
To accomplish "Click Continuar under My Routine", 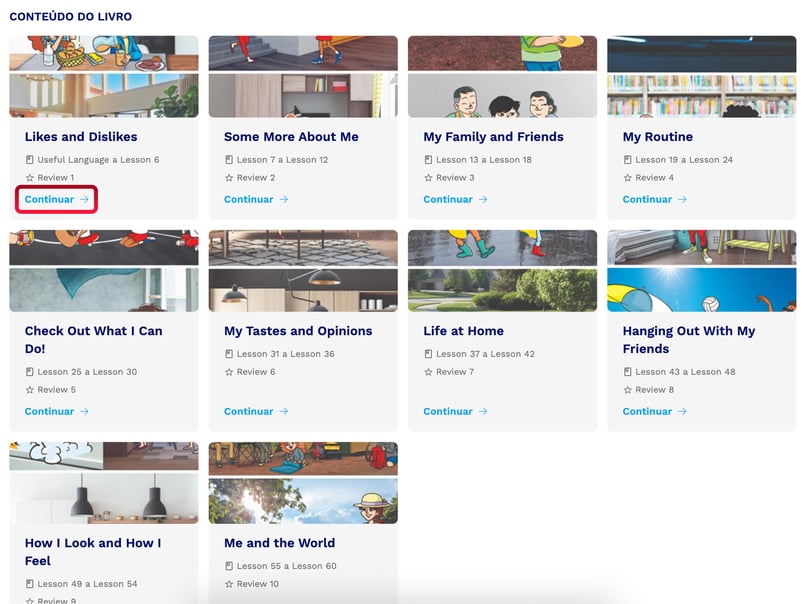I will coord(654,199).
